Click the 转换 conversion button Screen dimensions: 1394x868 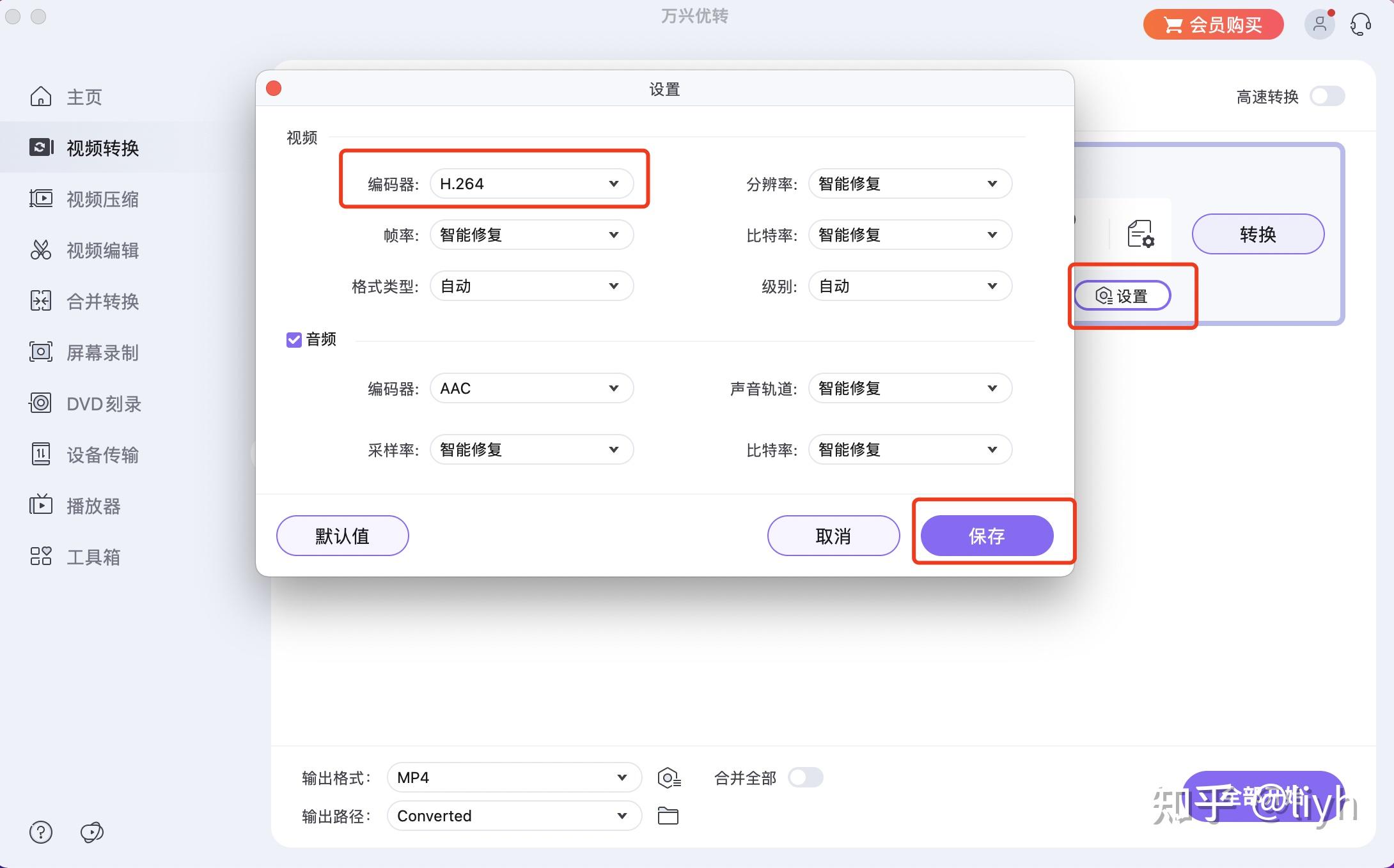point(1257,234)
